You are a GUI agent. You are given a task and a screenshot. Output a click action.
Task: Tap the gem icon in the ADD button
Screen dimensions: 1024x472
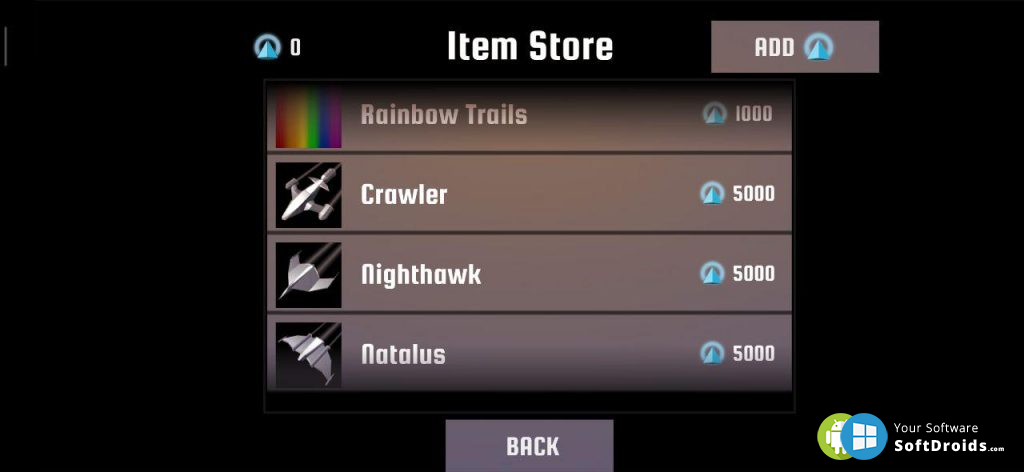point(818,47)
